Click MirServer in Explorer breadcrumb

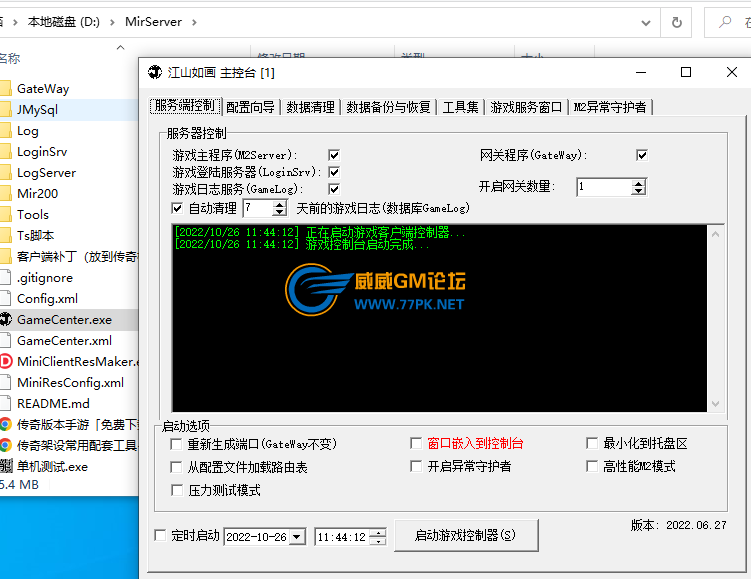[153, 22]
